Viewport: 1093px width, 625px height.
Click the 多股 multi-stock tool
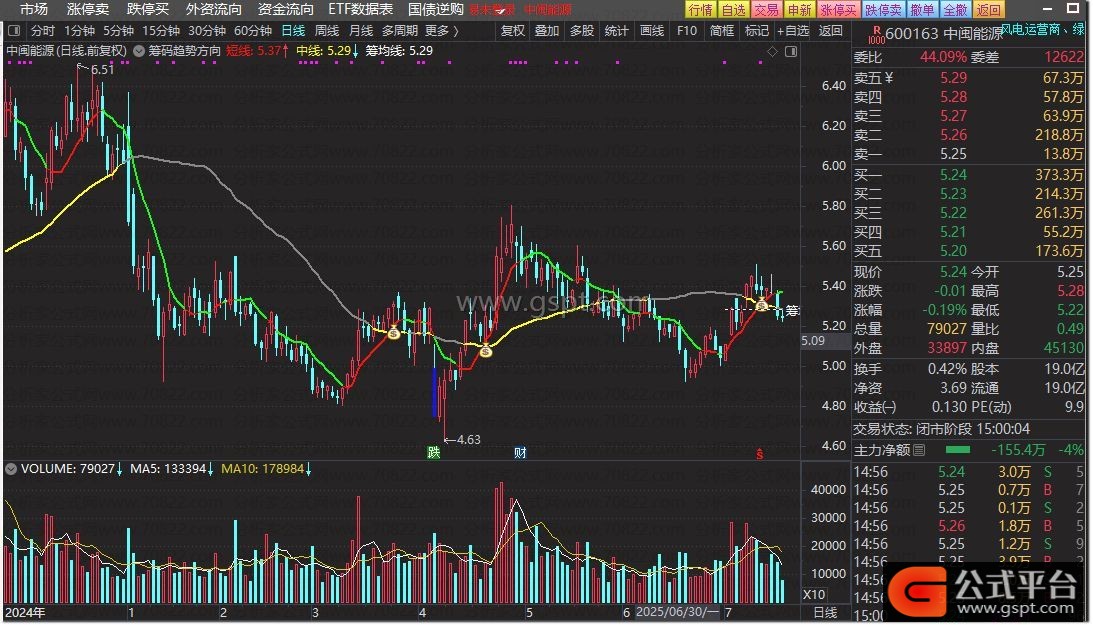[582, 31]
